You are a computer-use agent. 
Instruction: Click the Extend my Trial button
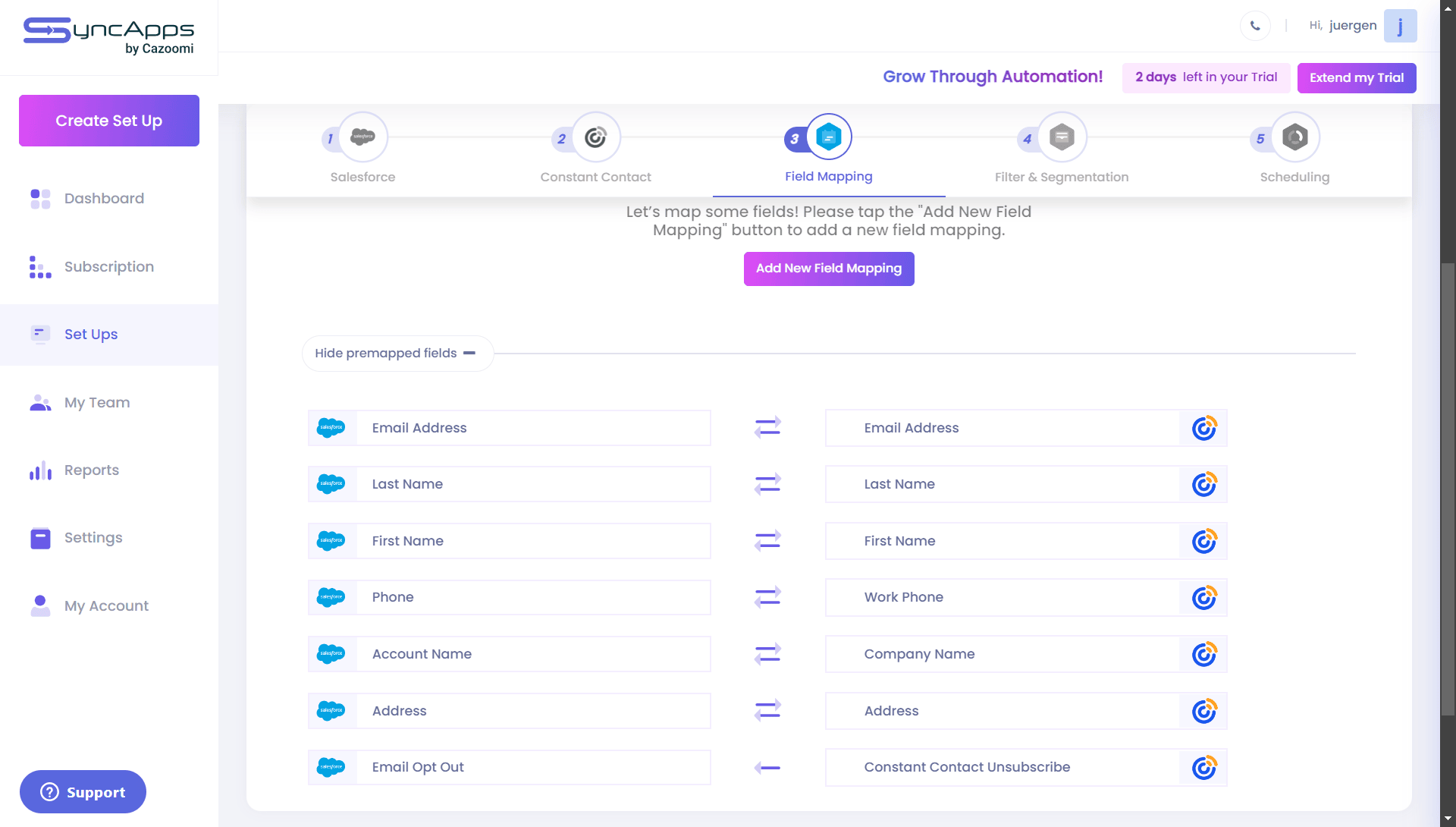tap(1357, 77)
